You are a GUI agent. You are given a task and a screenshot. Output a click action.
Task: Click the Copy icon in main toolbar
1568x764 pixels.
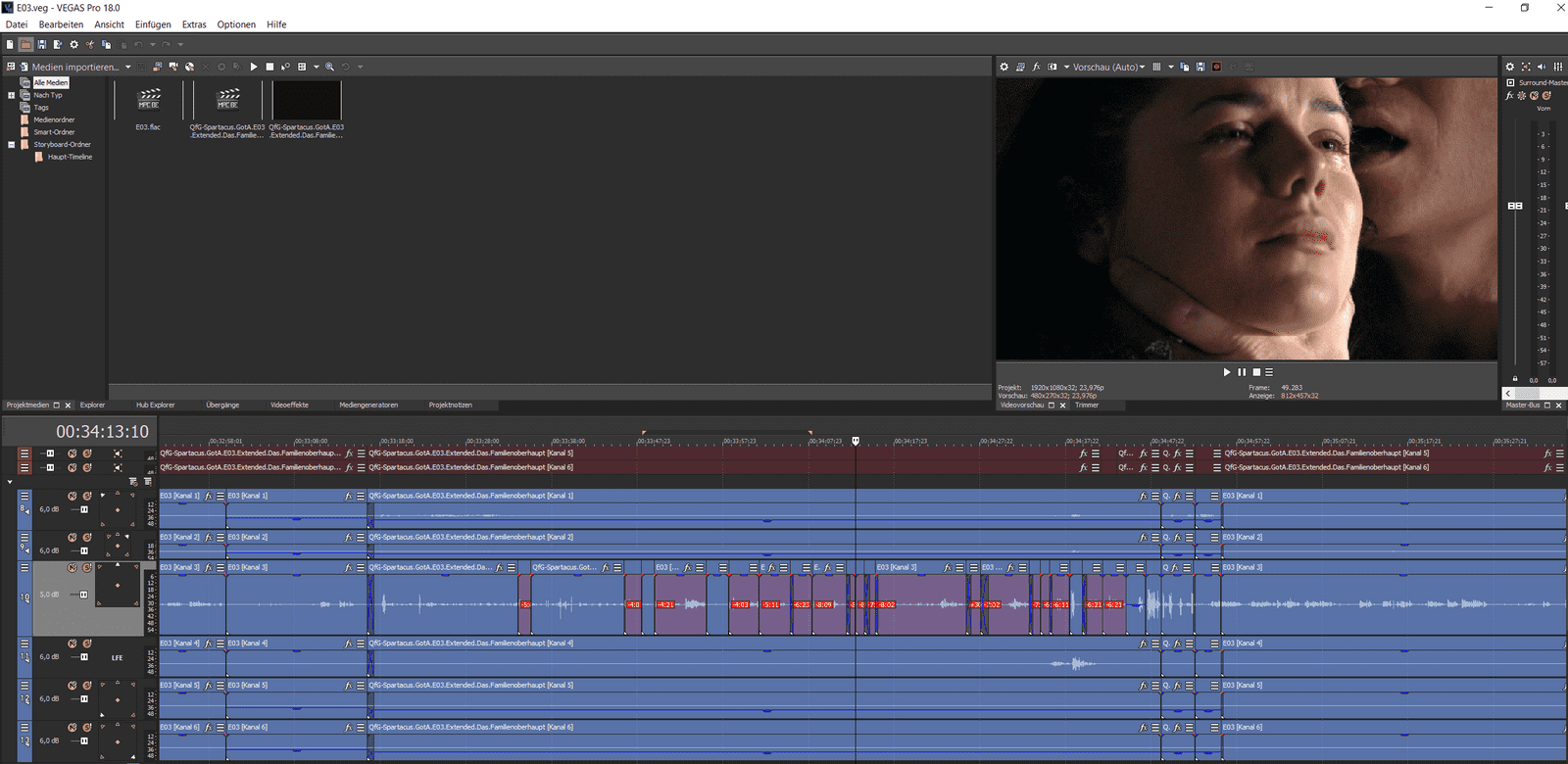point(106,44)
